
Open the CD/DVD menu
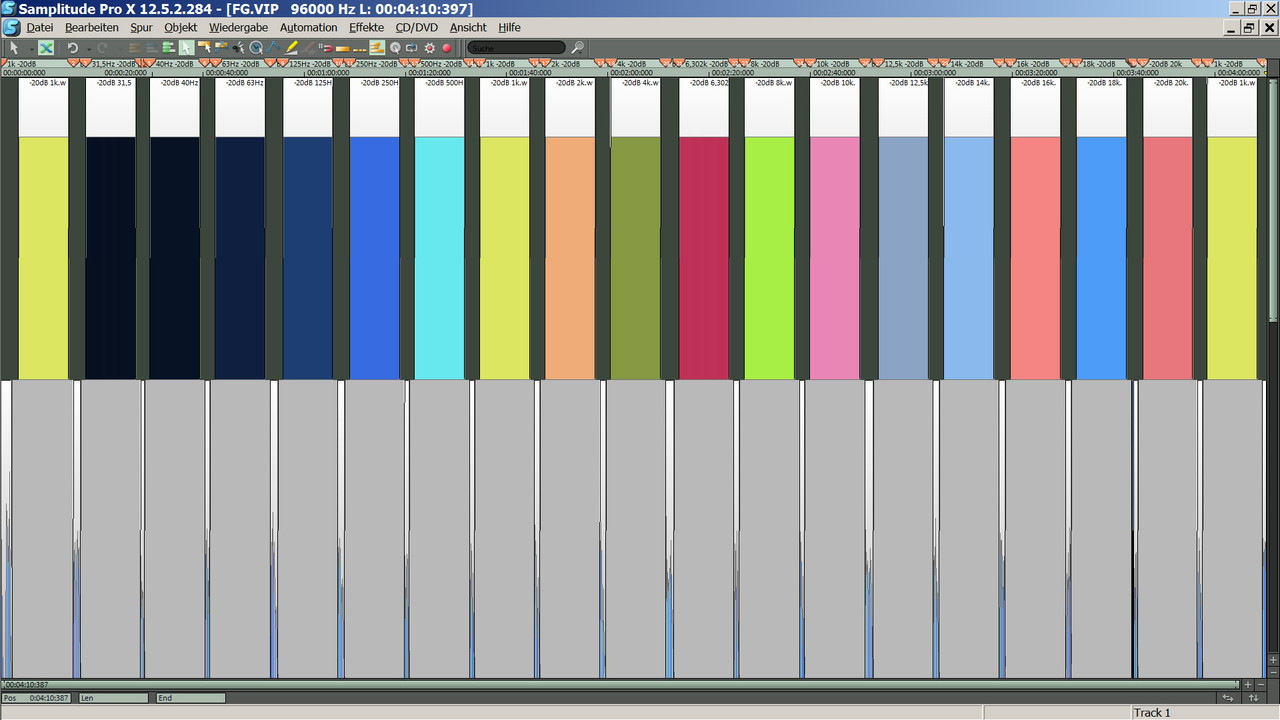[417, 27]
